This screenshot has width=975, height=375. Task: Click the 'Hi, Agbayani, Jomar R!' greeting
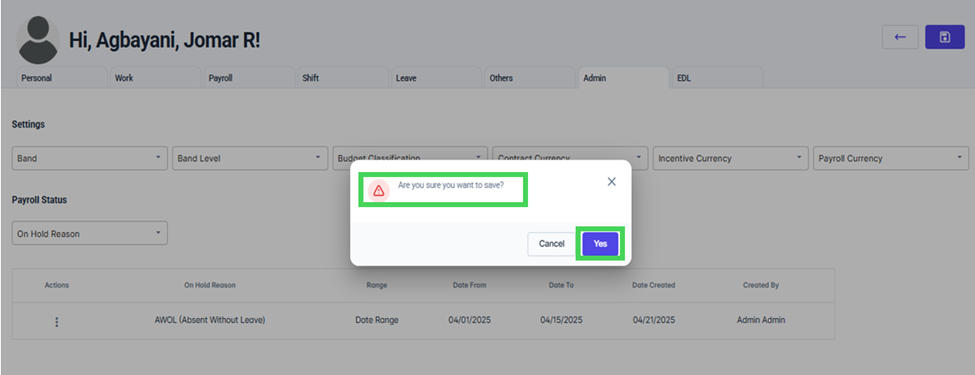(164, 41)
